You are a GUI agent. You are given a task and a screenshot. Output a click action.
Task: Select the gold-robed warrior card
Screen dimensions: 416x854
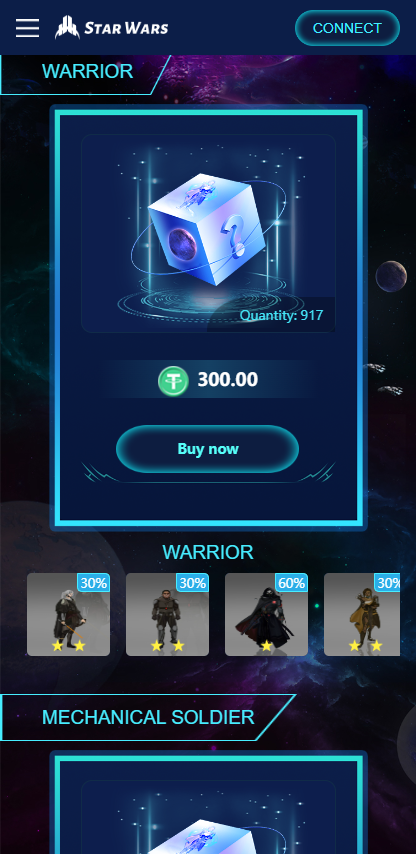(x=362, y=614)
